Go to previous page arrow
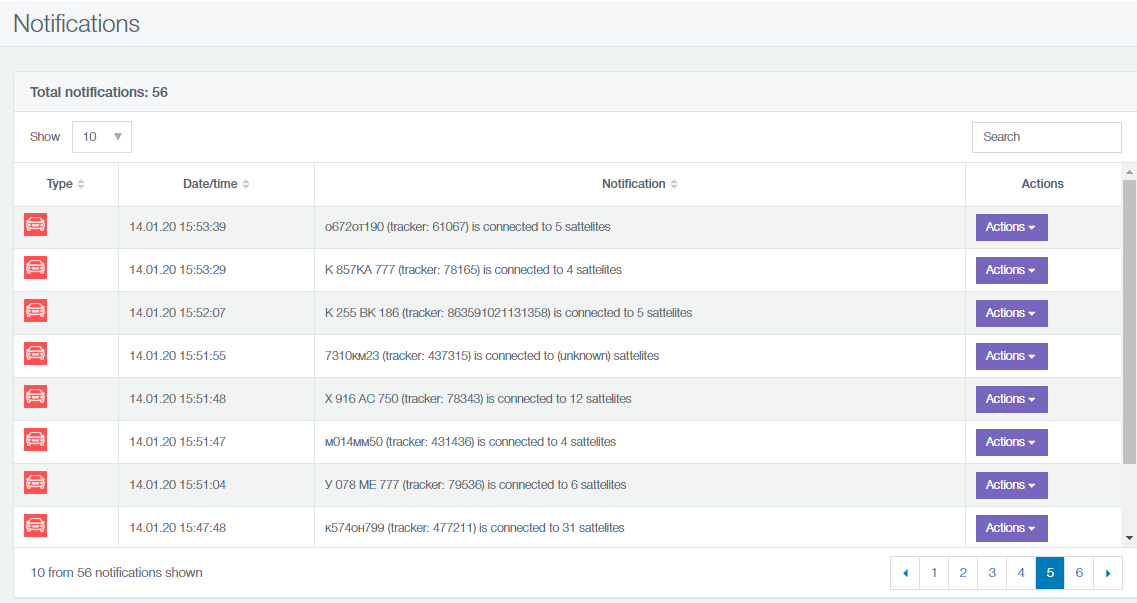The image size is (1137, 603). [905, 573]
